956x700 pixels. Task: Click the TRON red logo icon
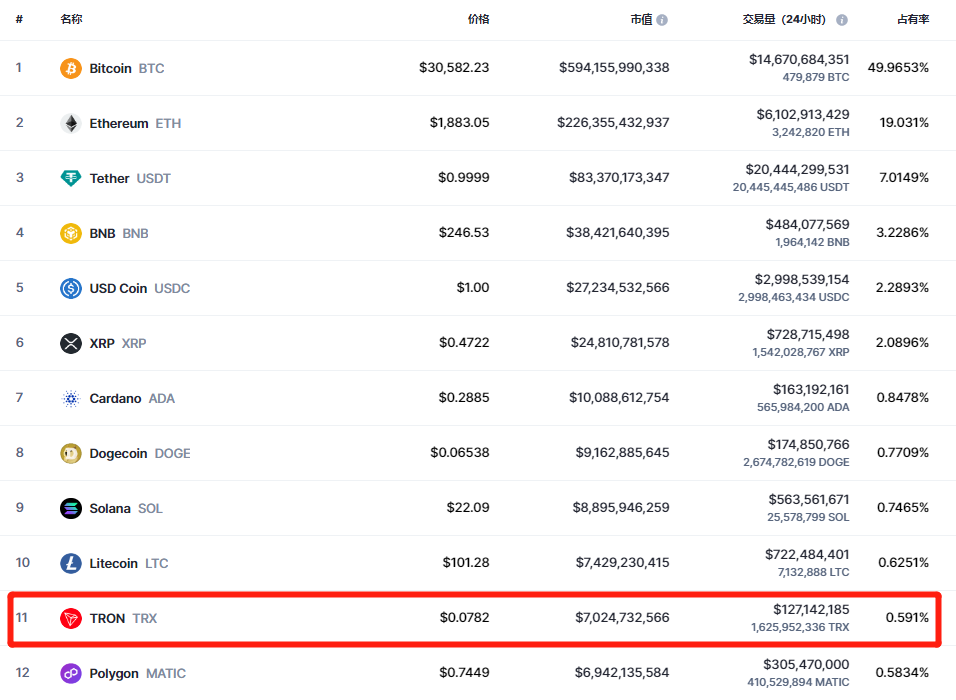70,618
